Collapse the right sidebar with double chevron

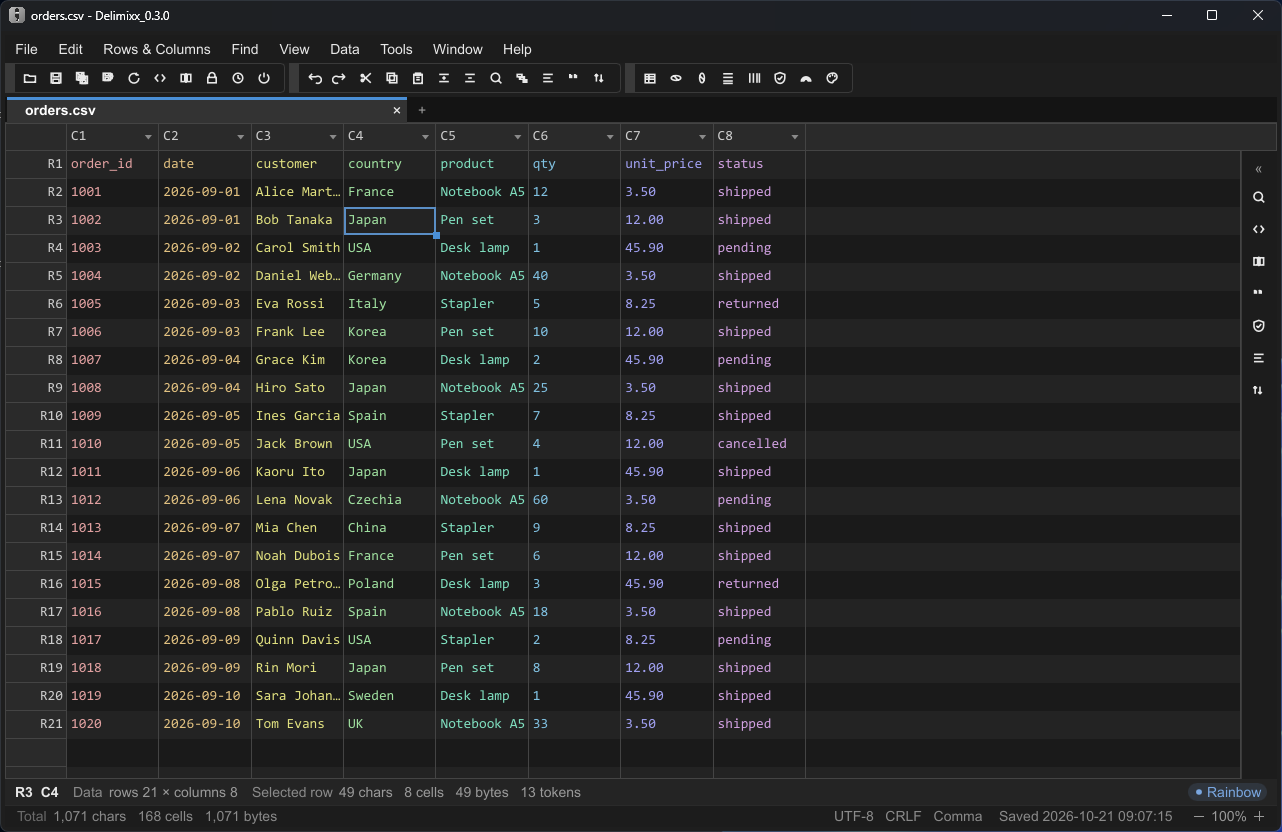click(x=1259, y=169)
